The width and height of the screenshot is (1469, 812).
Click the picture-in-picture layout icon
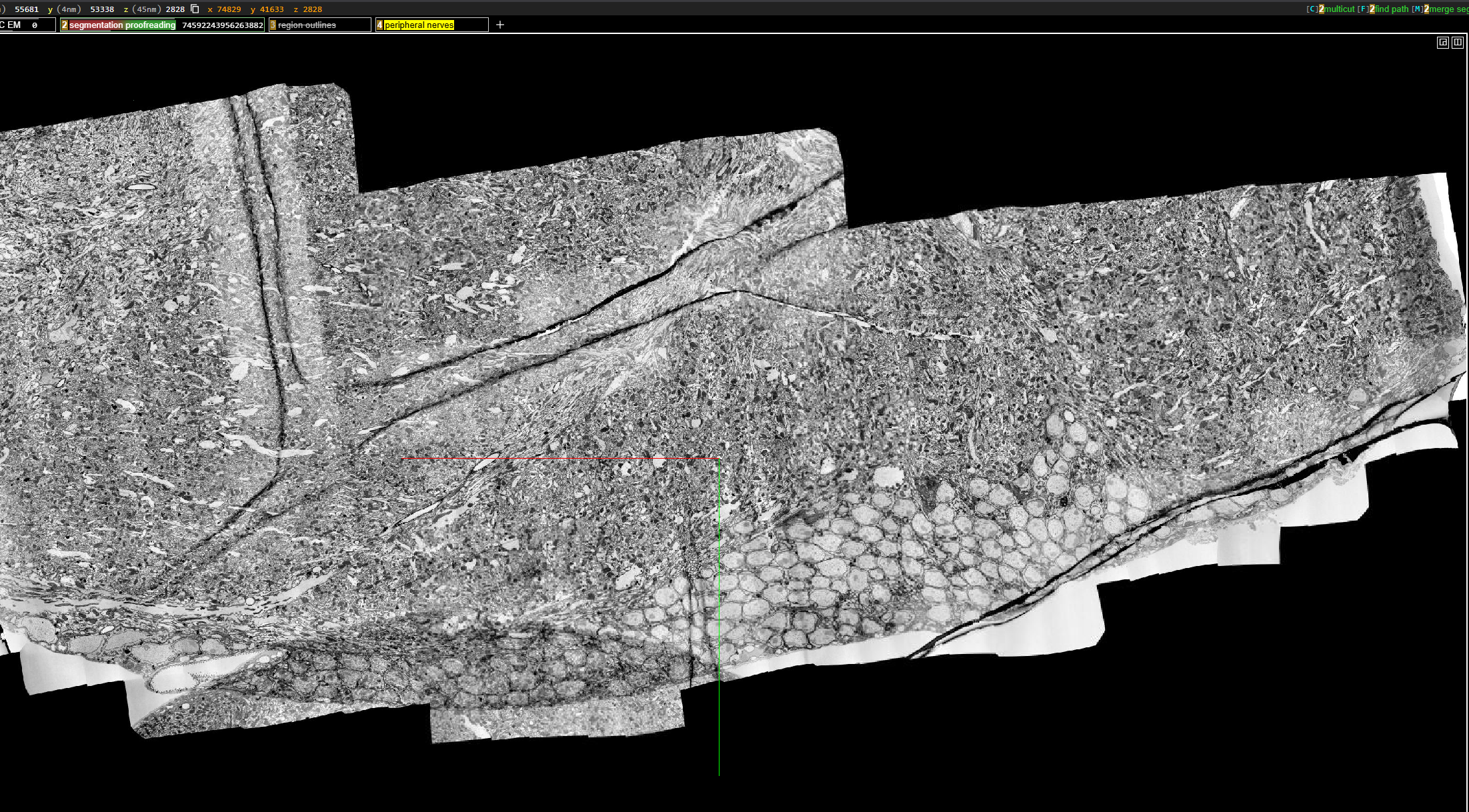(x=1442, y=42)
